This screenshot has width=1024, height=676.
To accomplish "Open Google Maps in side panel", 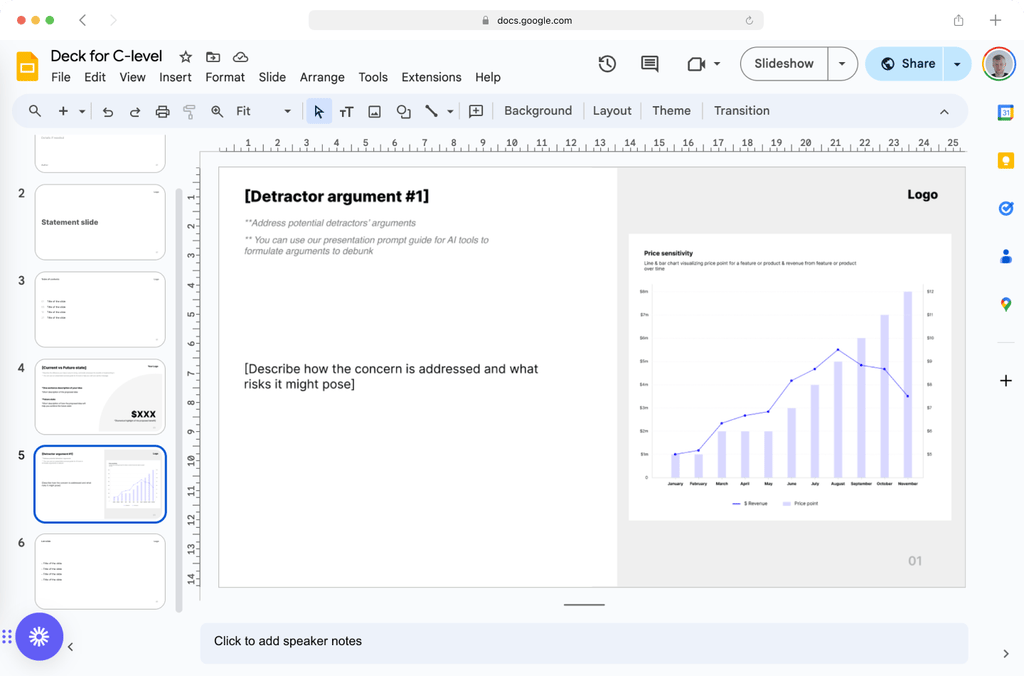I will 1006,304.
